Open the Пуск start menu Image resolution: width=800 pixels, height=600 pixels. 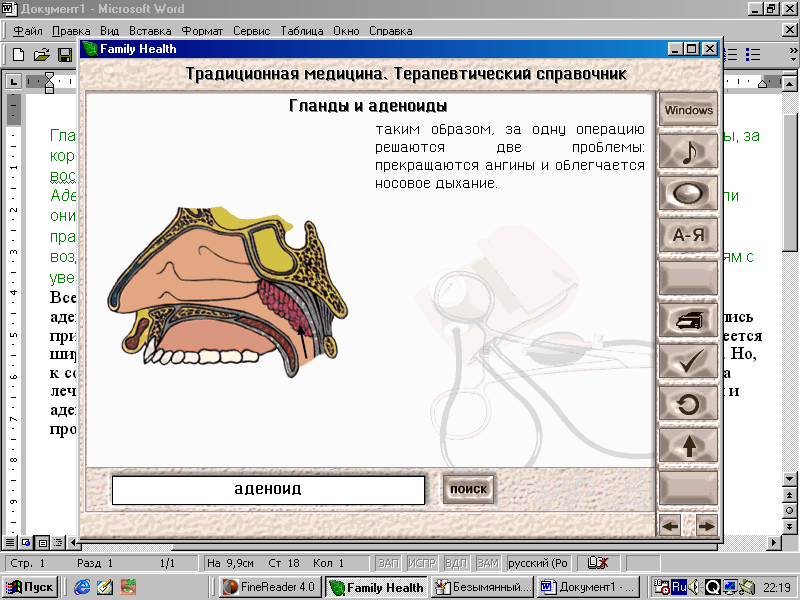[x=29, y=587]
